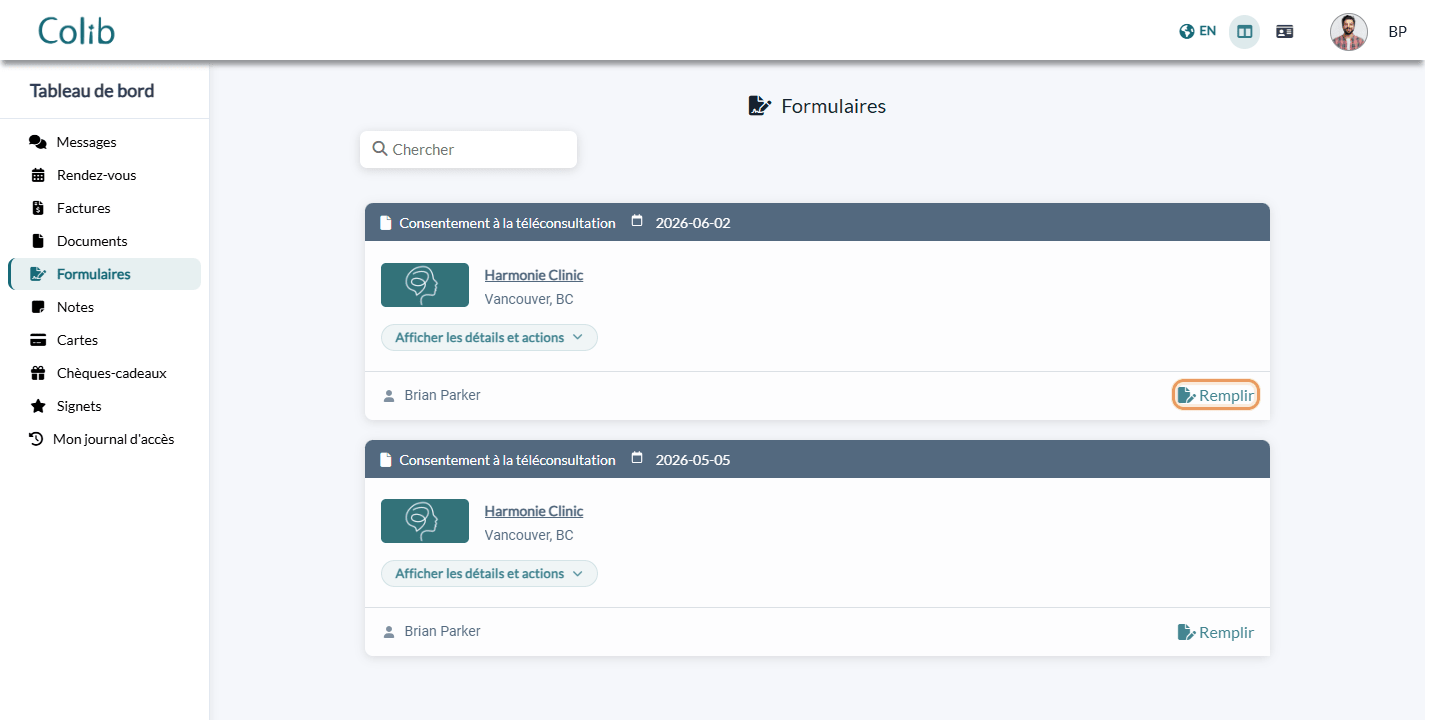Click the Tableau de bord sidebar heading
Viewport: 1440px width, 720px height.
coord(92,91)
